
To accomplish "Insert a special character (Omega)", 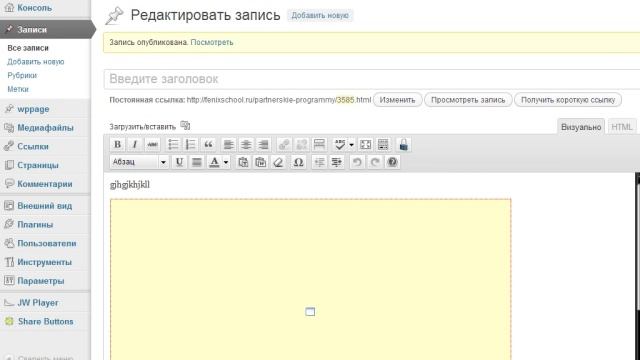I will point(298,162).
